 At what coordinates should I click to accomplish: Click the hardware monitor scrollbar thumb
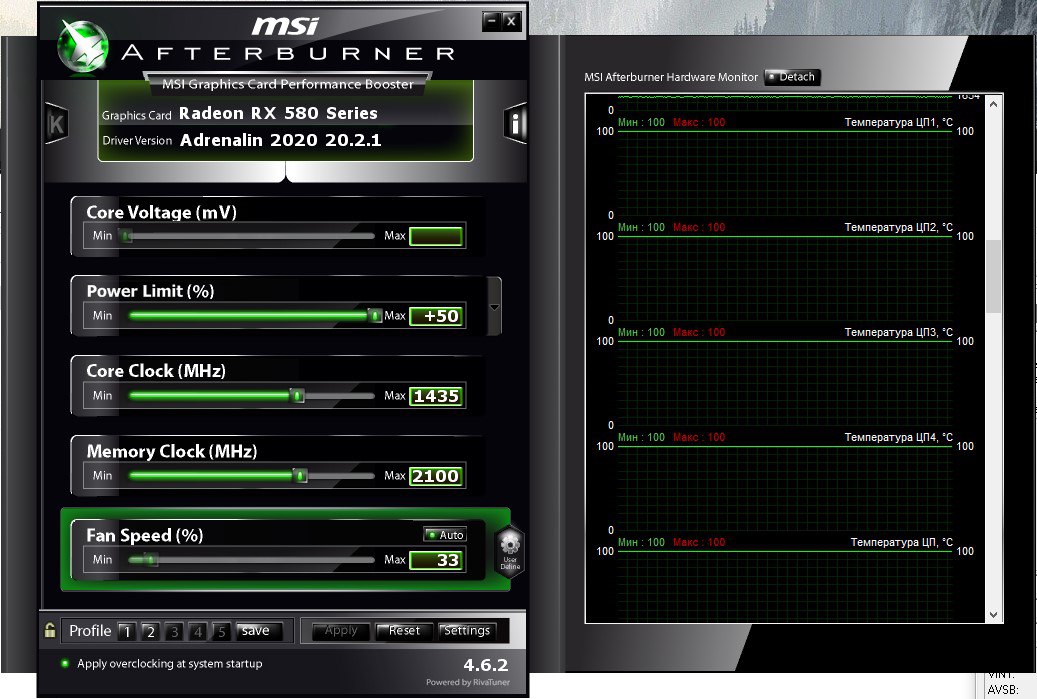[993, 276]
